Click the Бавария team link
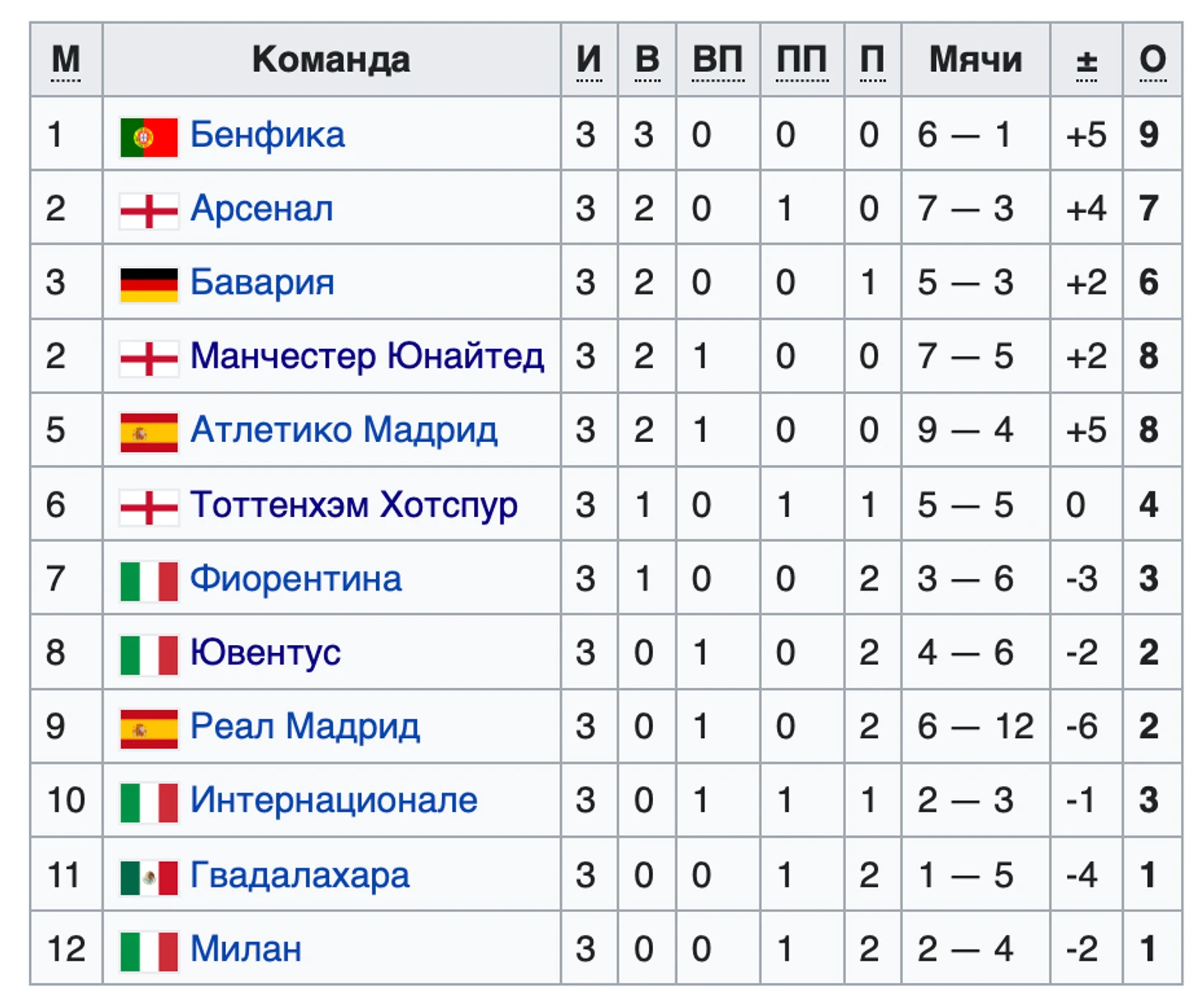The image size is (1204, 1002). click(x=262, y=283)
